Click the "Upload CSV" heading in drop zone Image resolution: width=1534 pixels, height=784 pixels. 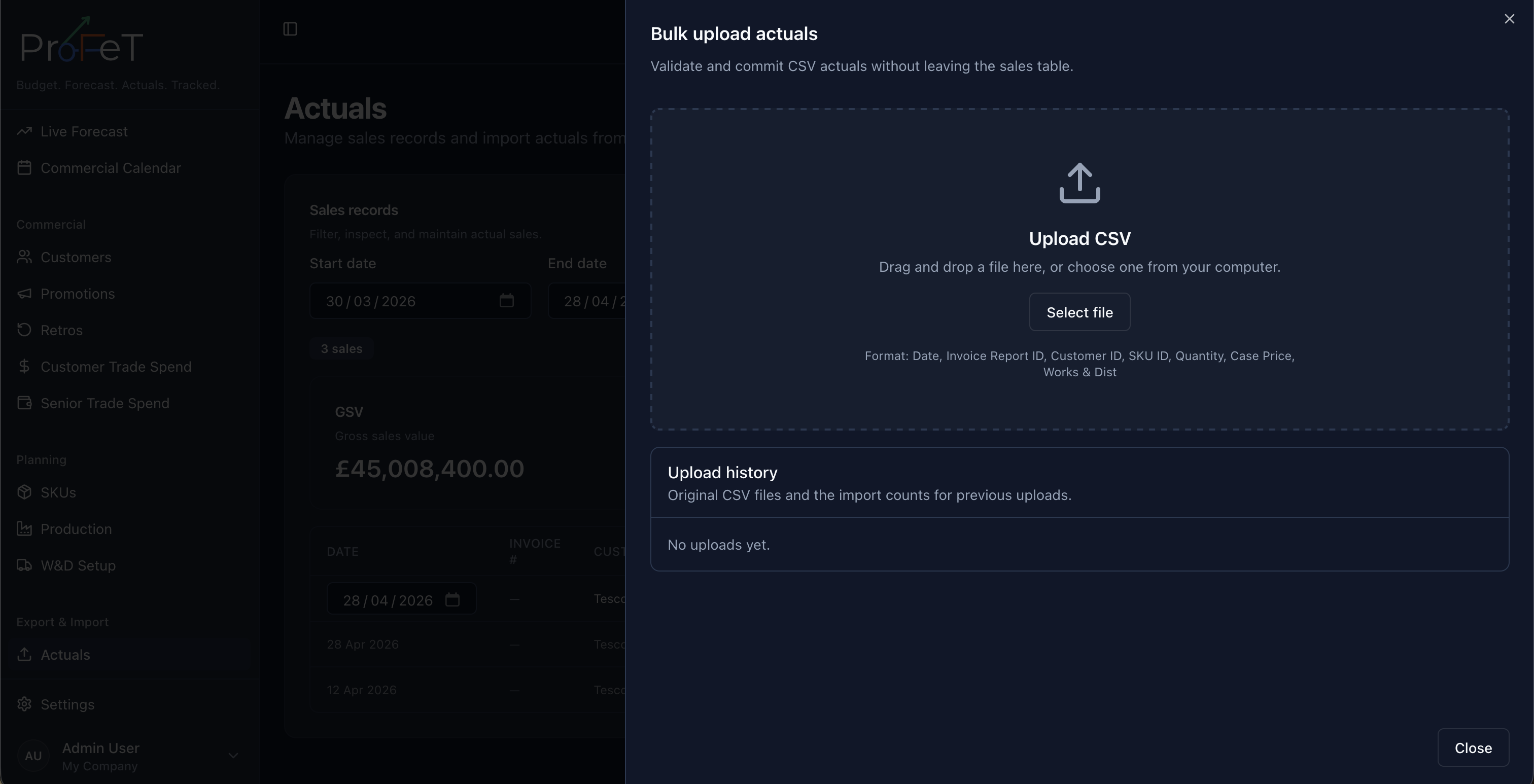tap(1079, 239)
